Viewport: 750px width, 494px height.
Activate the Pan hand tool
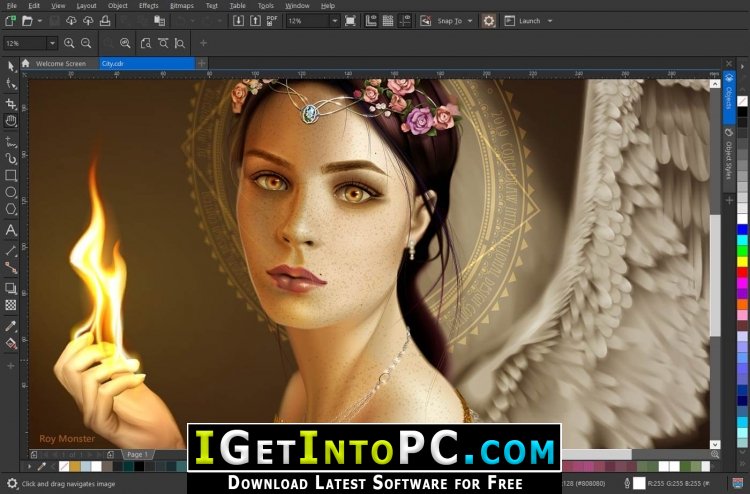11,121
